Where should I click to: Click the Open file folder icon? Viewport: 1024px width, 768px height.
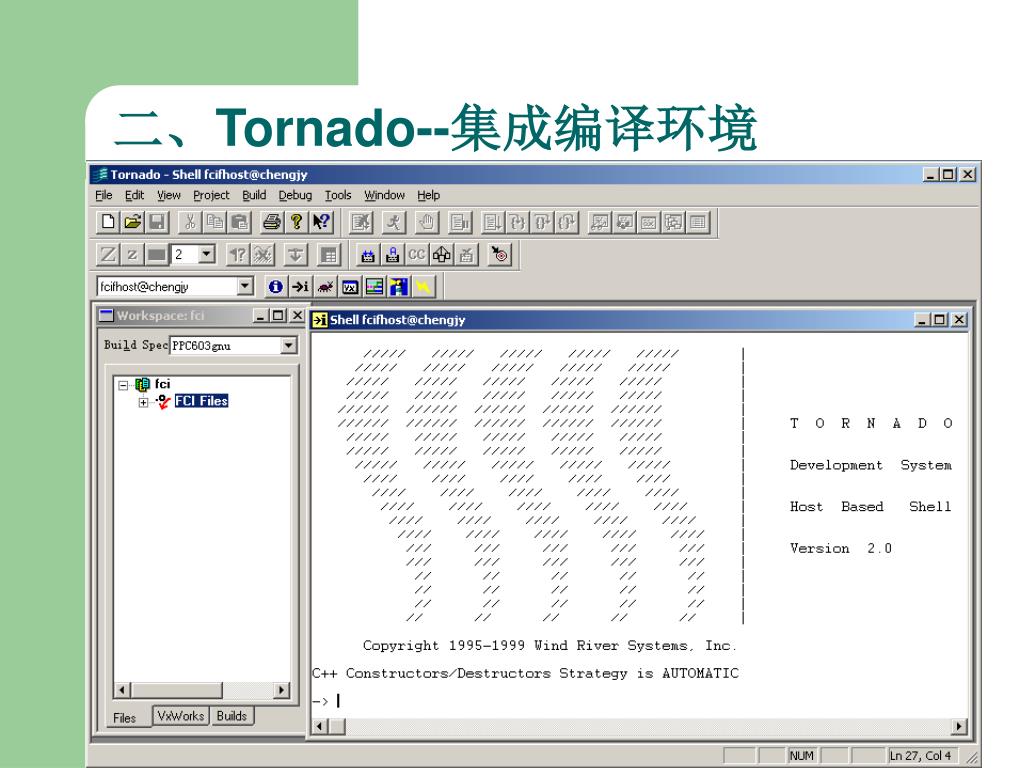coord(133,222)
